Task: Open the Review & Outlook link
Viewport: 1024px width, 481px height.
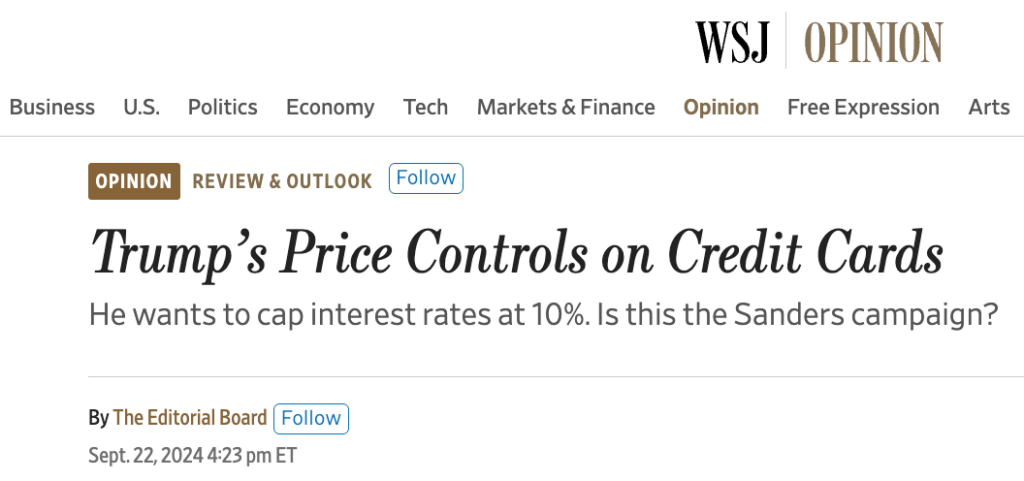Action: pos(282,181)
